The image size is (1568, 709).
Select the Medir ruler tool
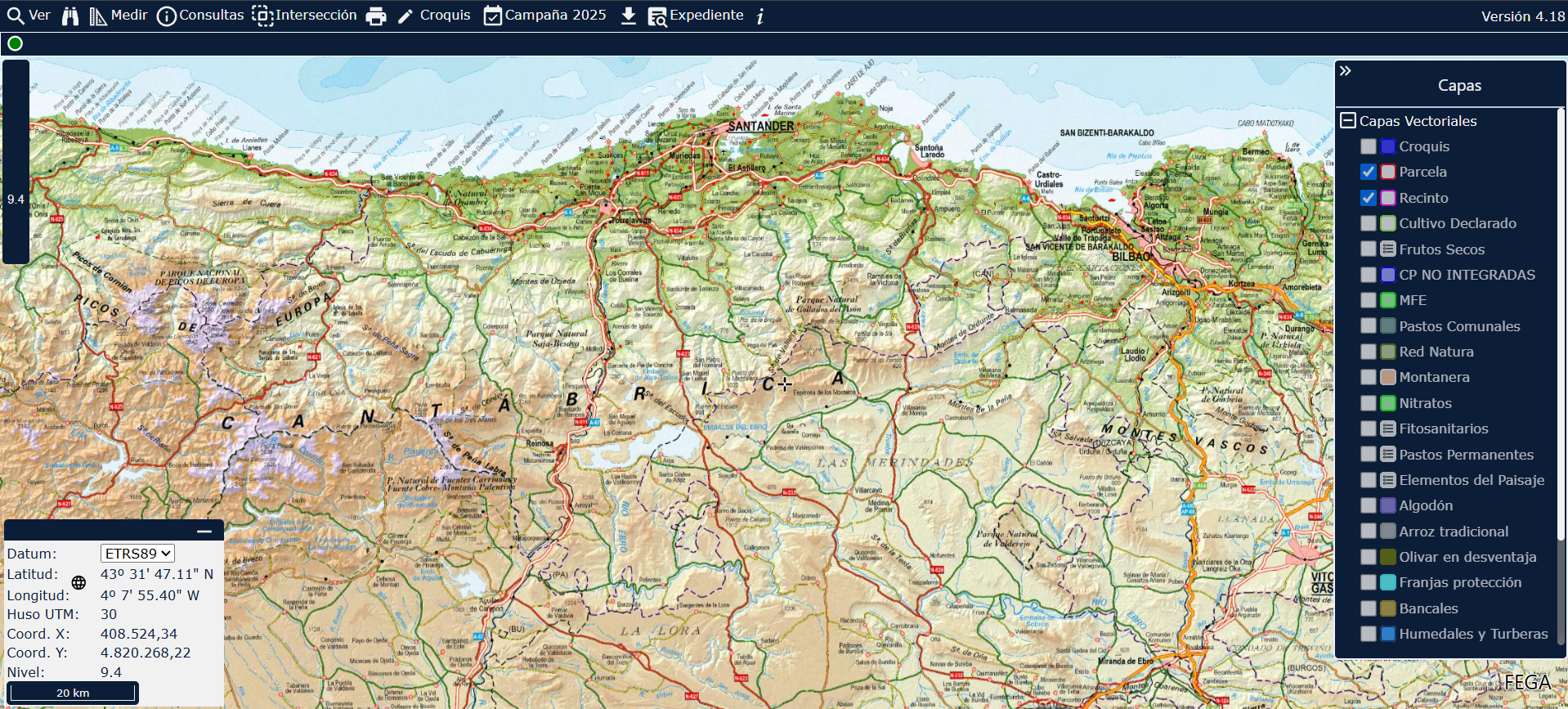[119, 16]
